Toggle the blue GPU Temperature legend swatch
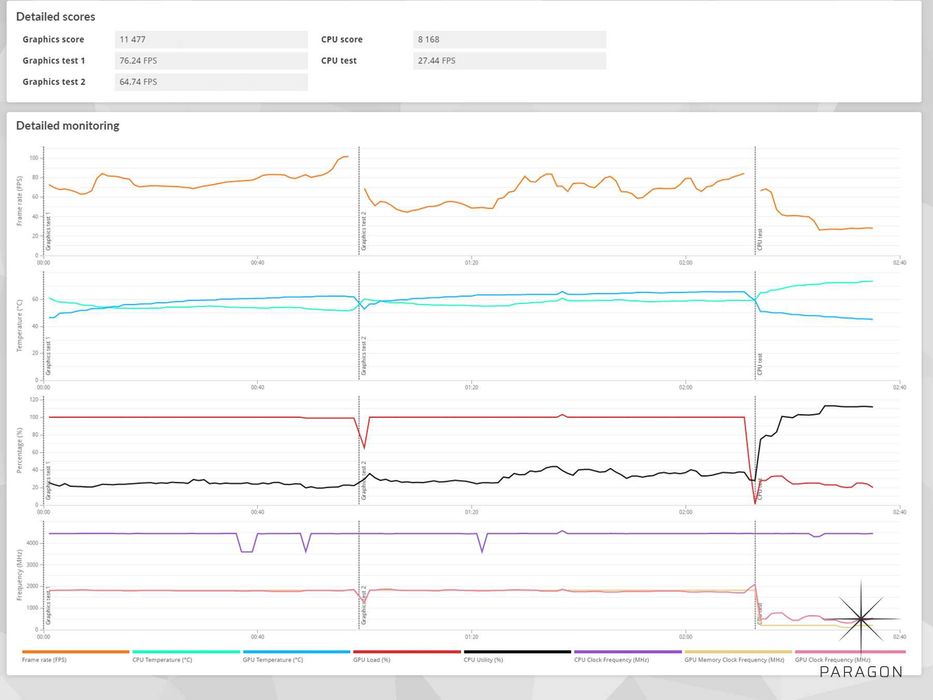 tap(296, 652)
